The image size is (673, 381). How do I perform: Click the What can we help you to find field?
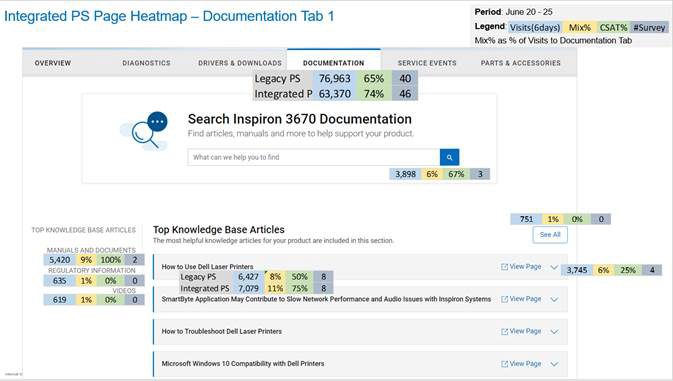314,157
